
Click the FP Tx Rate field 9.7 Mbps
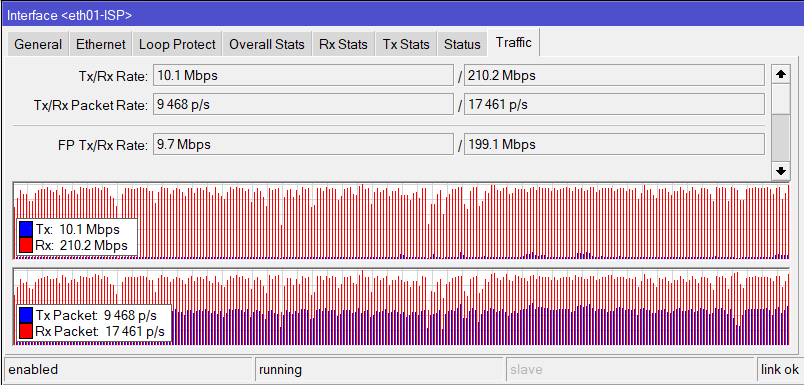coord(304,144)
